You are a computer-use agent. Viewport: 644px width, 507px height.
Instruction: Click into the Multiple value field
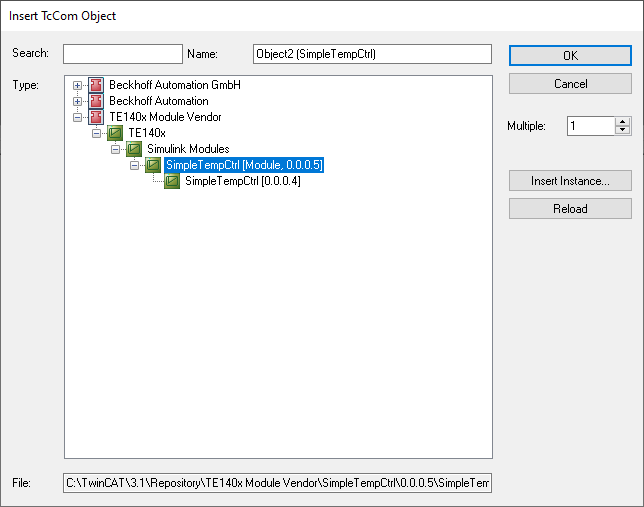pyautogui.click(x=591, y=126)
